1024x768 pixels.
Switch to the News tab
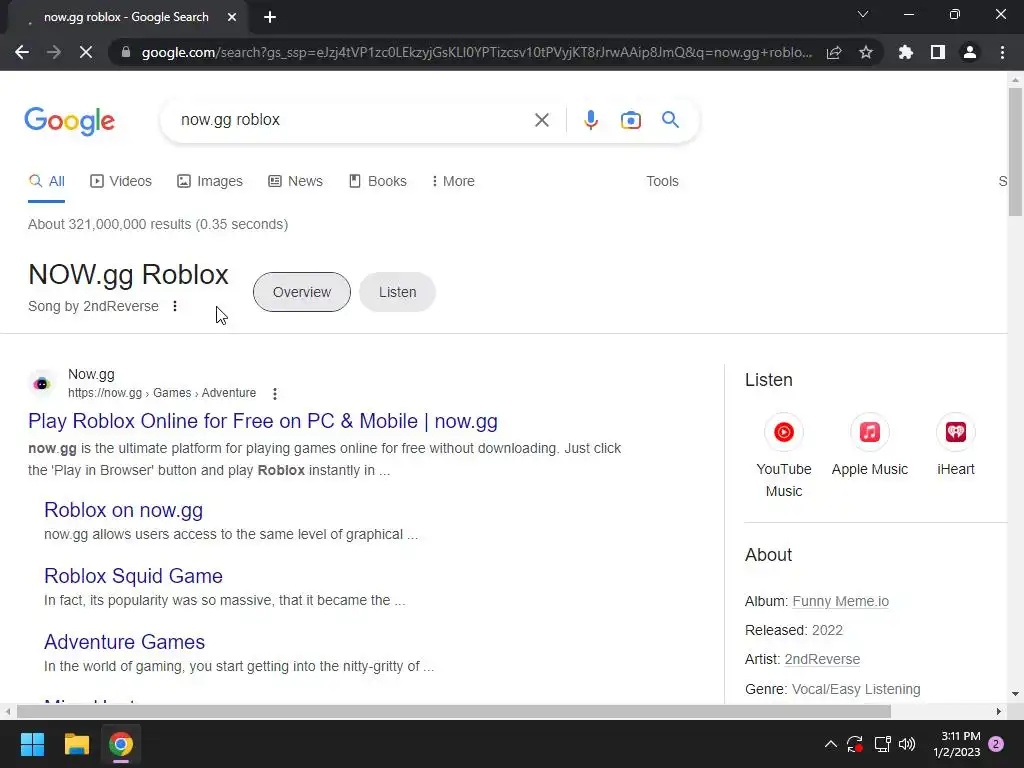tap(295, 182)
